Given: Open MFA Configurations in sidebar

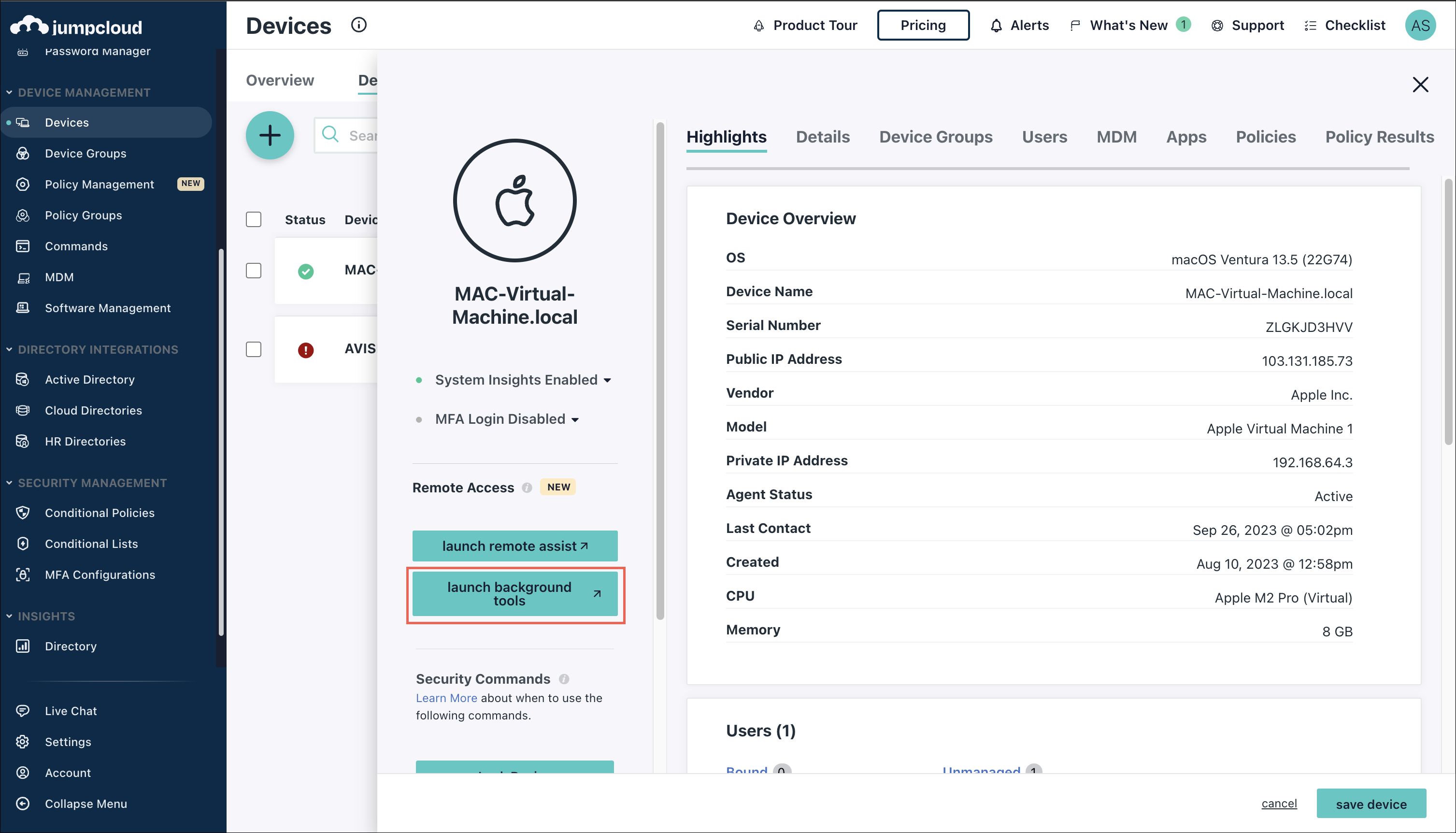Looking at the screenshot, I should point(100,574).
